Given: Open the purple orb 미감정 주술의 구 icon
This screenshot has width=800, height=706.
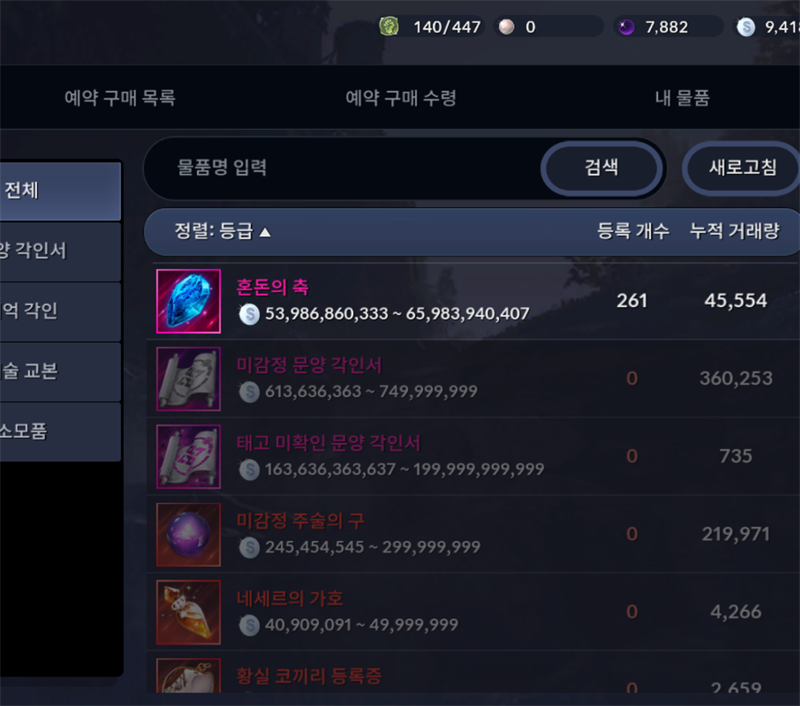Looking at the screenshot, I should coord(188,535).
